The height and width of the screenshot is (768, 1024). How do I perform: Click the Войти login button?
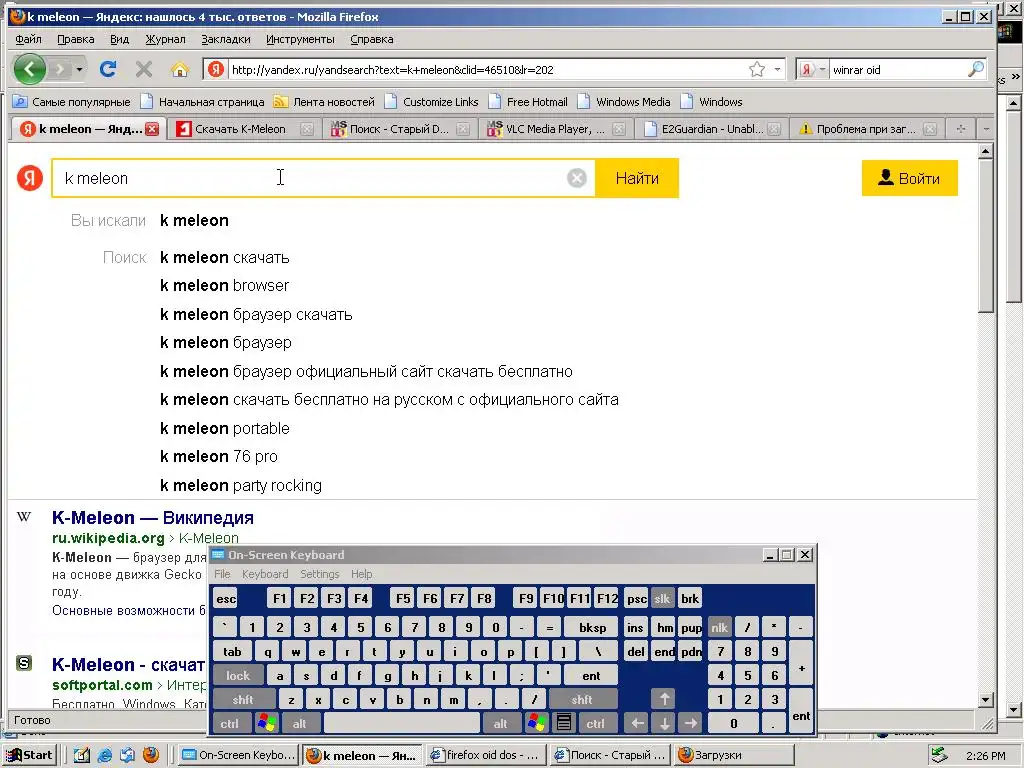point(910,178)
